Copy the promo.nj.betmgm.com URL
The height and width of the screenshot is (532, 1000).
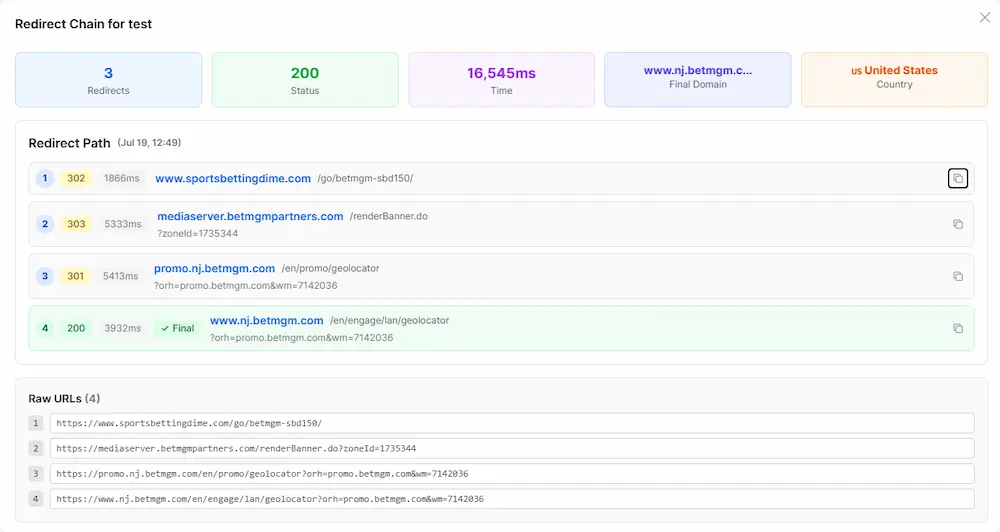coord(957,276)
